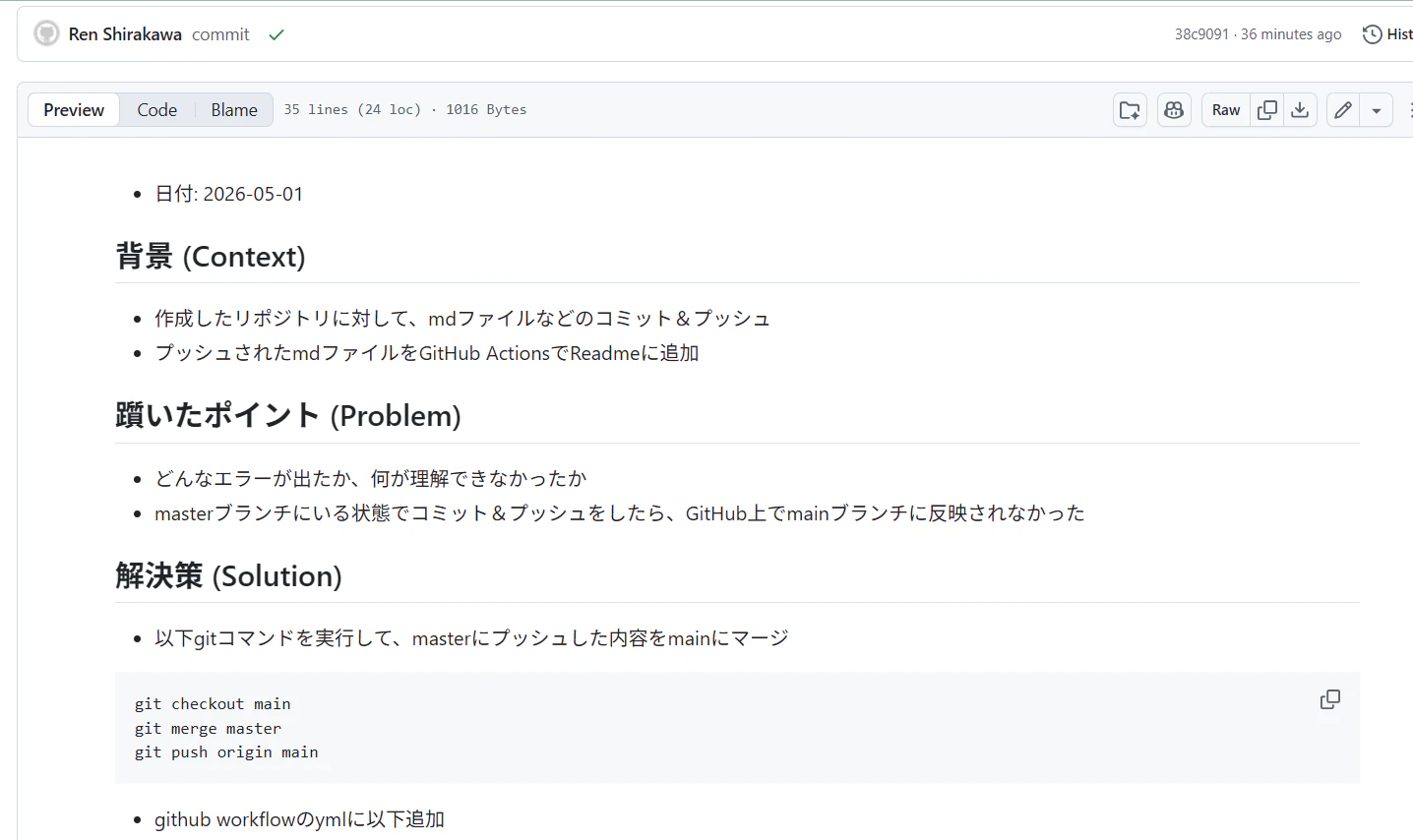The height and width of the screenshot is (840, 1413).
Task: Open the 'commit' message link
Action: [x=220, y=34]
